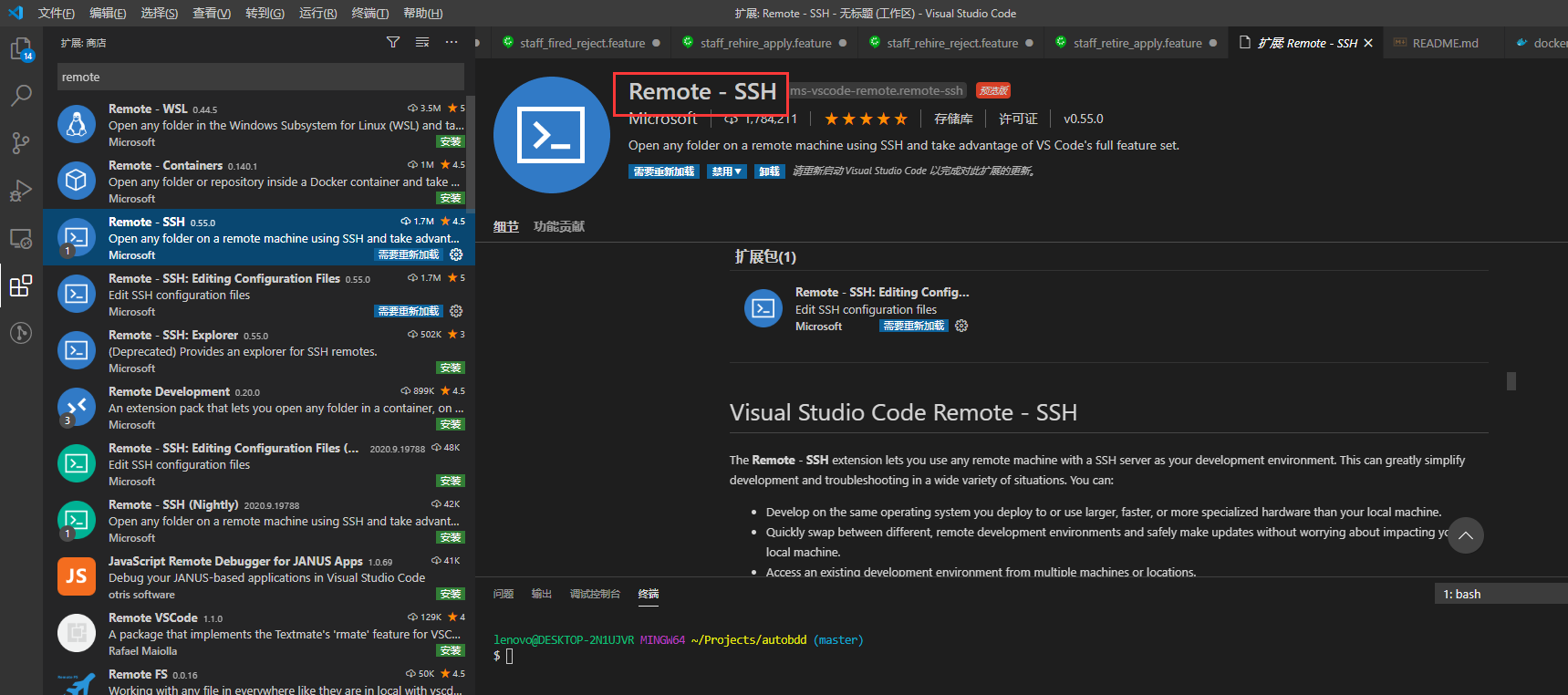Click the JavaScript Remote Debugger JS icon
The height and width of the screenshot is (695, 1568).
pyautogui.click(x=77, y=576)
